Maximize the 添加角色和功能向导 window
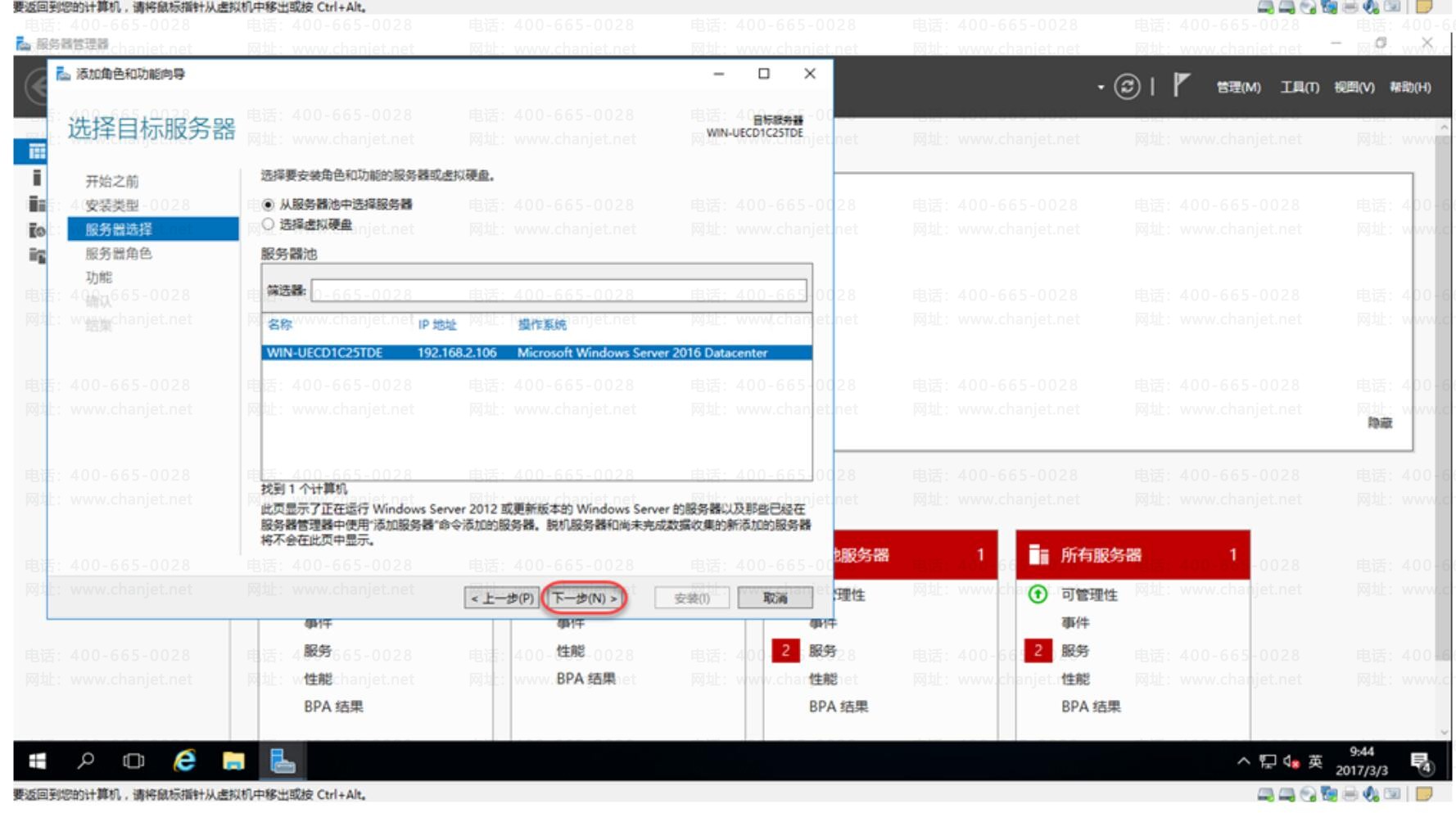Screen dimensions: 1456x813 (764, 74)
